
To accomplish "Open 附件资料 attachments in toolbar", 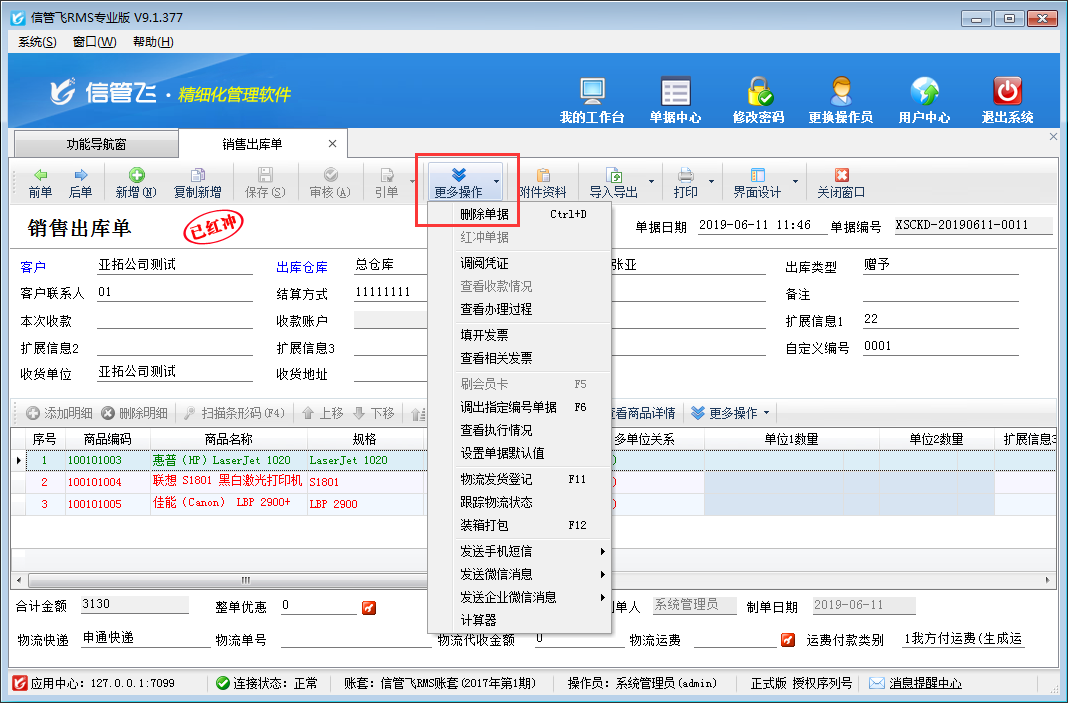I will coord(543,182).
